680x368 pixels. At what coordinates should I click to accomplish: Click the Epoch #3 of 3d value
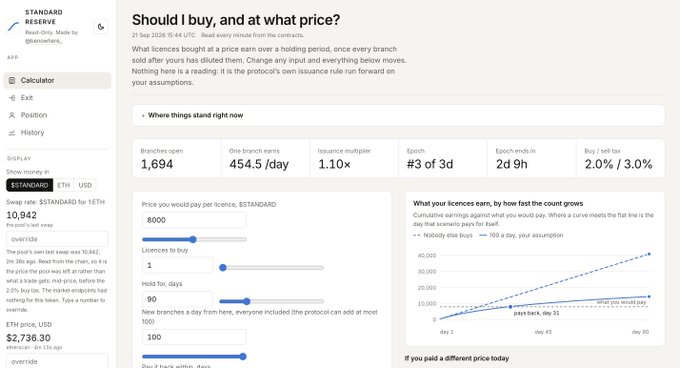coord(430,164)
